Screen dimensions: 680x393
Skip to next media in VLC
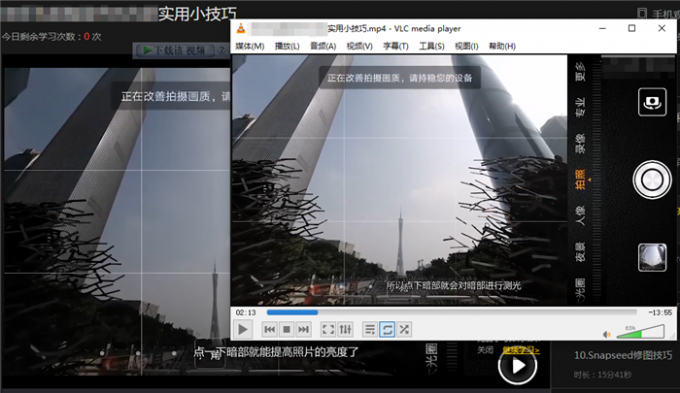pos(304,330)
